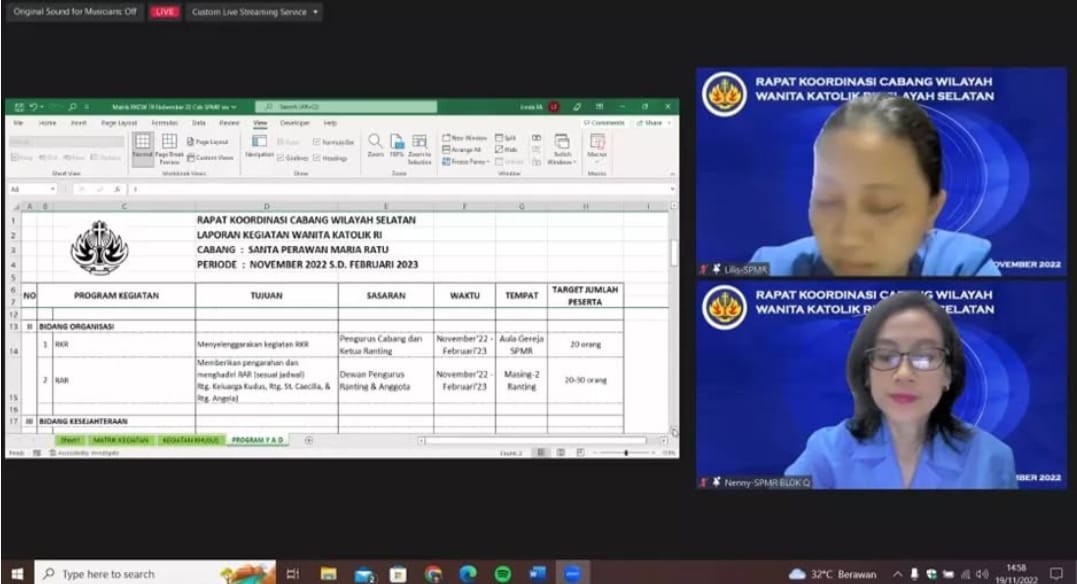Select Zoom to Selection icon
Viewport: 1077px width, 584px height.
[x=419, y=145]
